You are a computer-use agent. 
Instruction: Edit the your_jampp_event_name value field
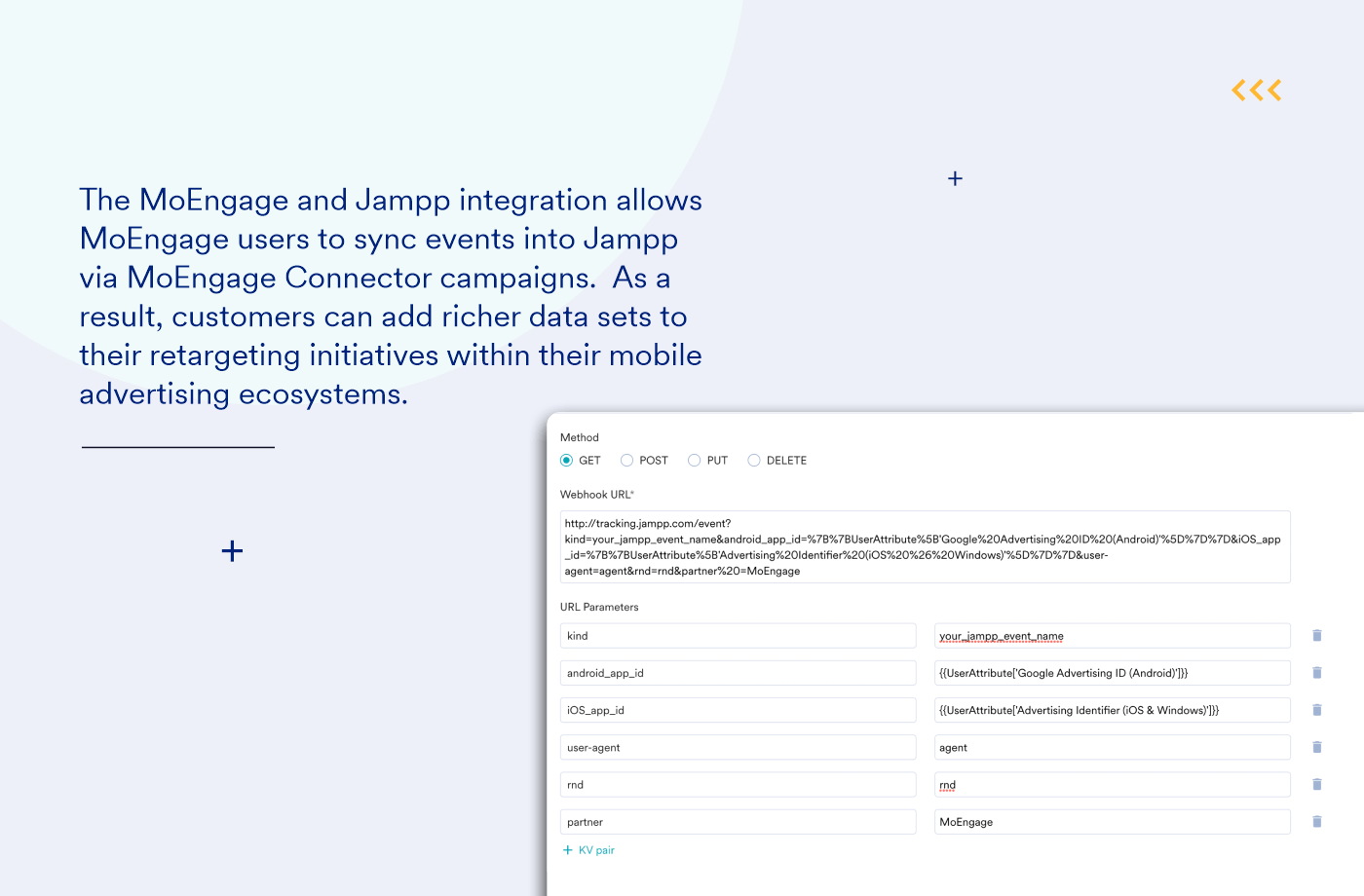click(x=1113, y=636)
